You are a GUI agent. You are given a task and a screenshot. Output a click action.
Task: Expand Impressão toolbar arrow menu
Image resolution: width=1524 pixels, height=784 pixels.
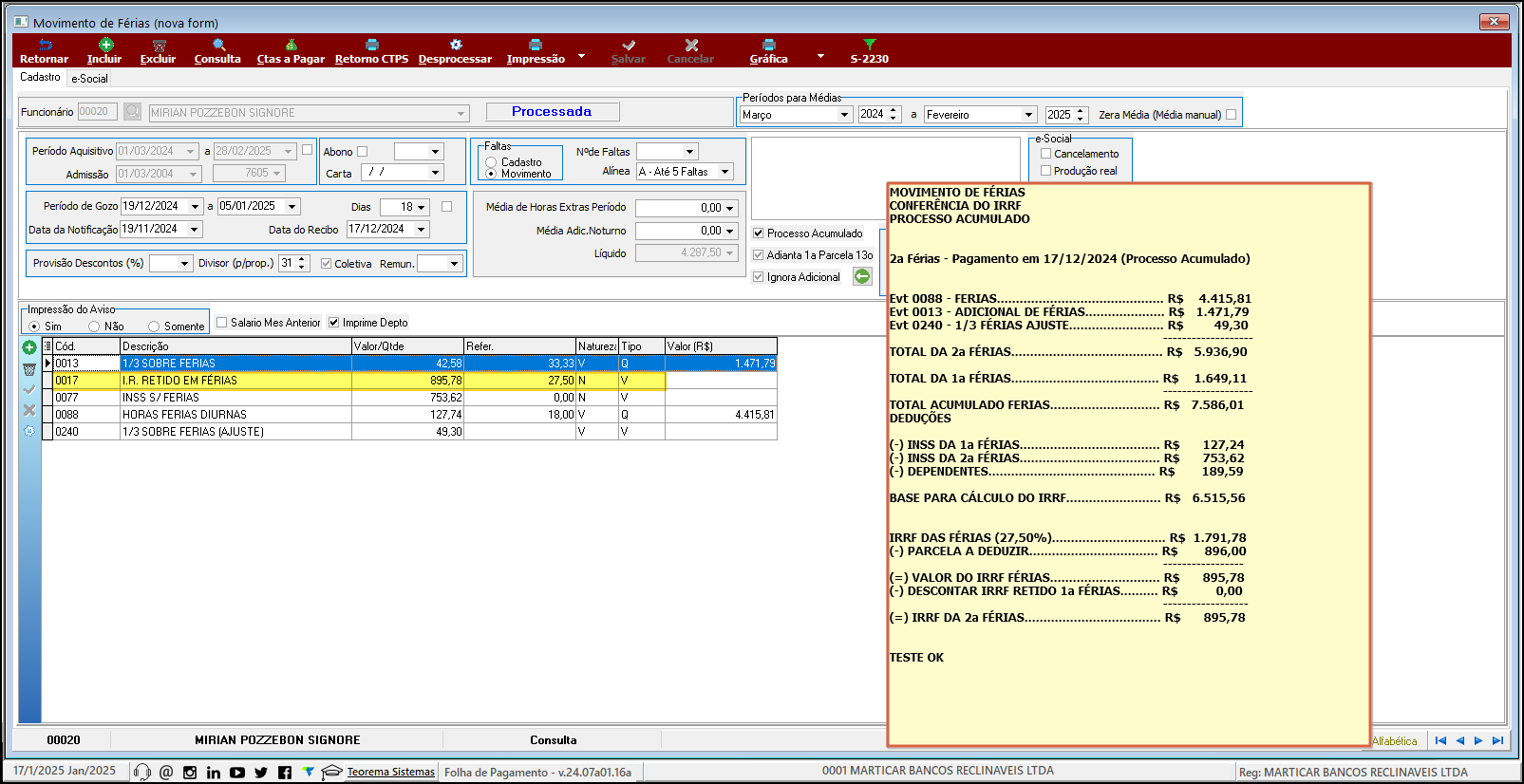[582, 55]
